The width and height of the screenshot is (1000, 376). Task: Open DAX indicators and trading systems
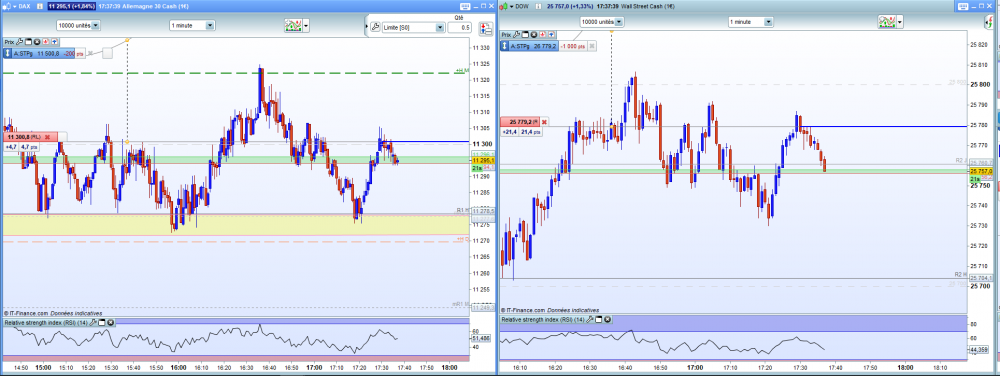click(x=293, y=25)
